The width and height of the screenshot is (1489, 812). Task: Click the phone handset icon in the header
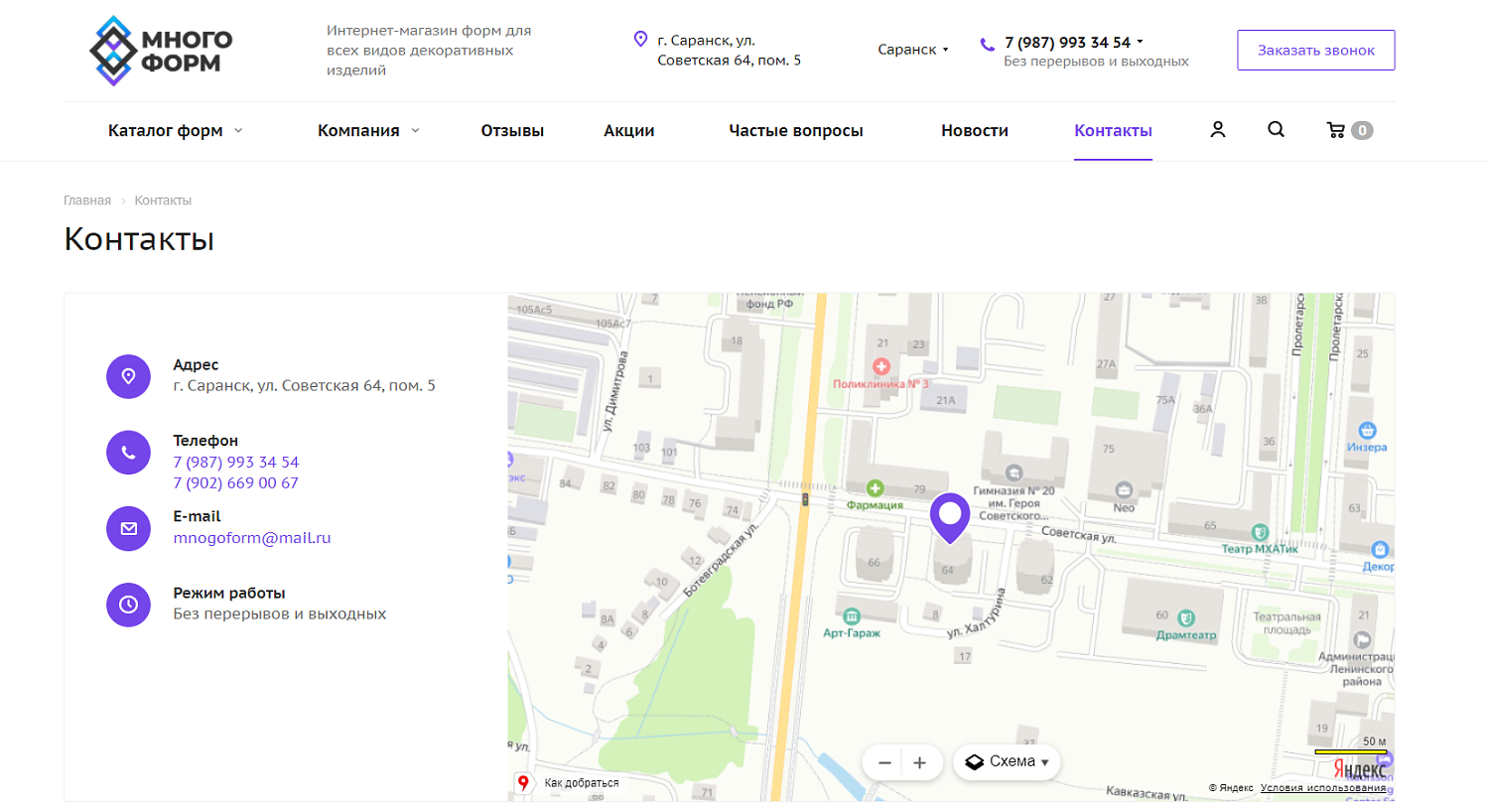point(985,44)
